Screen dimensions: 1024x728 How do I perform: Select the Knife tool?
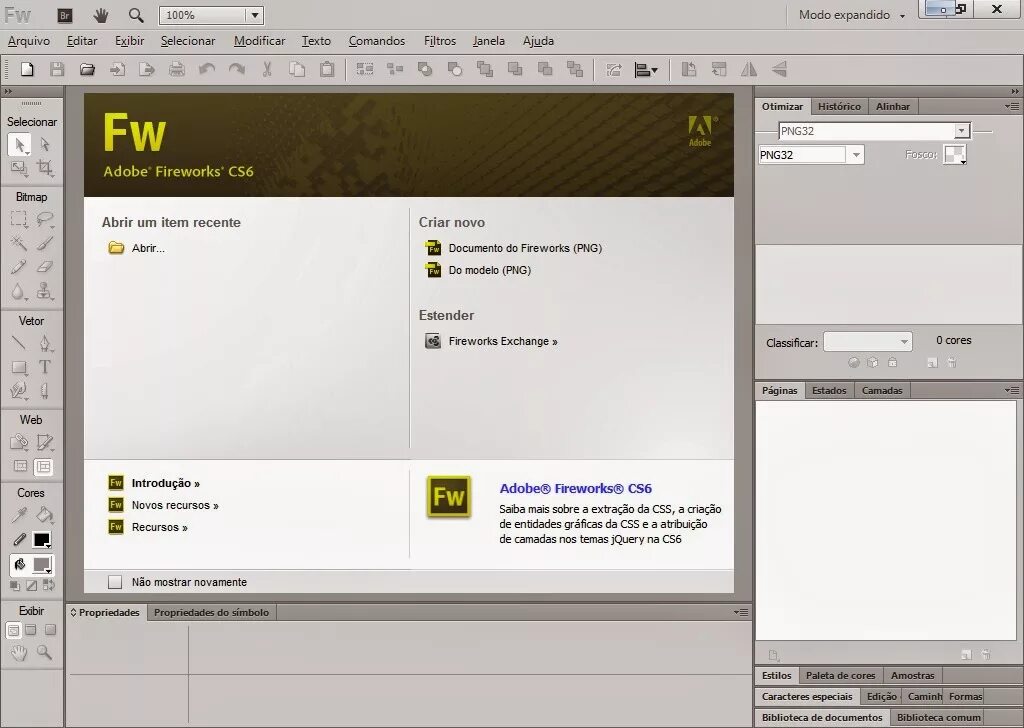pos(44,390)
